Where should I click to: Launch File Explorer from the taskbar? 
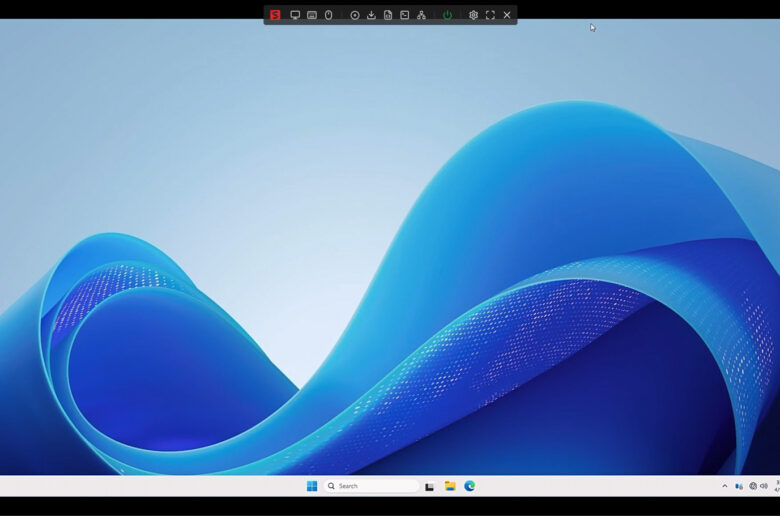450,486
